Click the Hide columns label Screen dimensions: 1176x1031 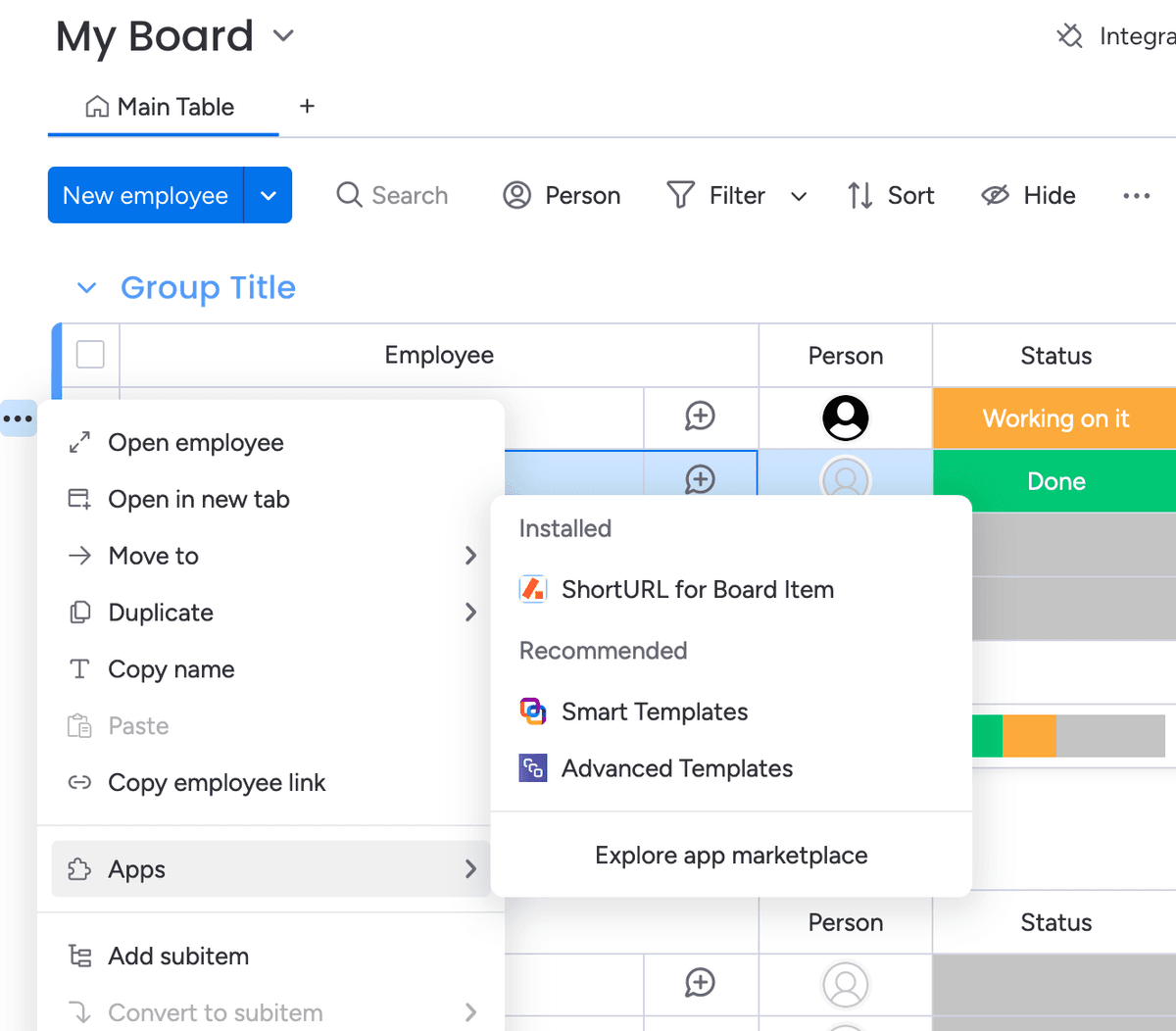[x=1050, y=195]
